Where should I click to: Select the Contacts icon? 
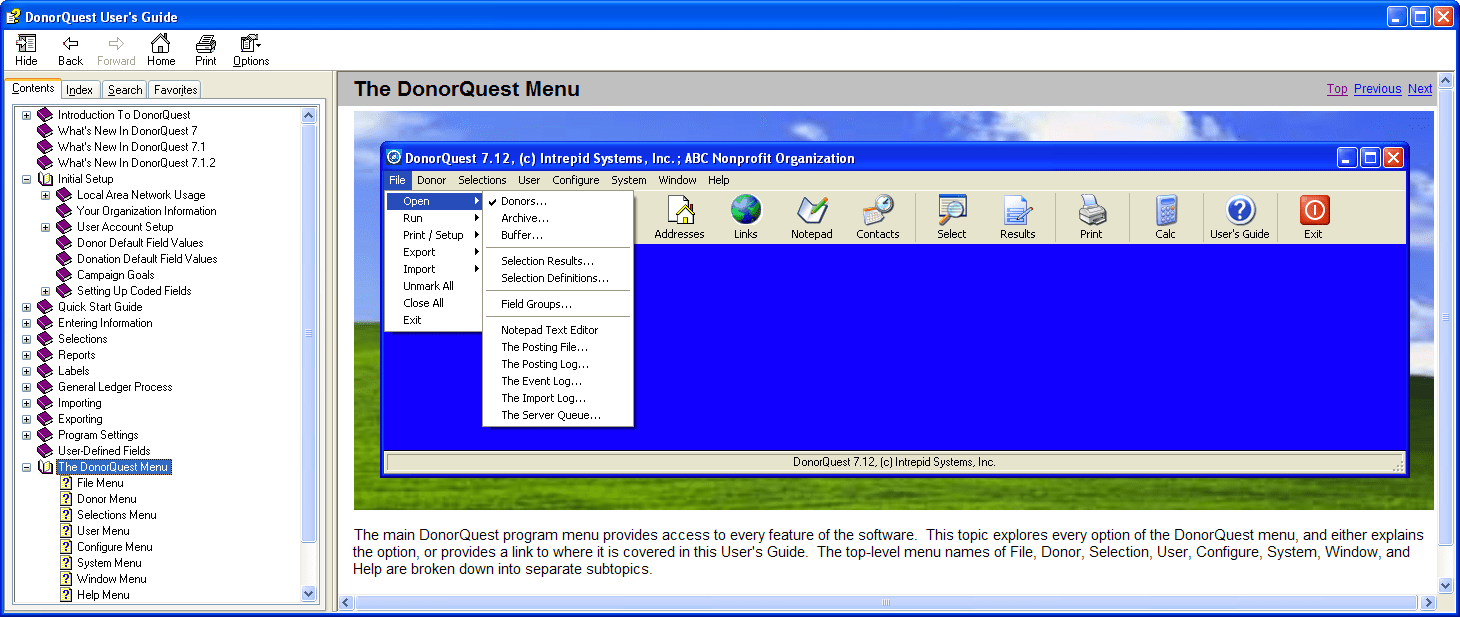click(877, 216)
